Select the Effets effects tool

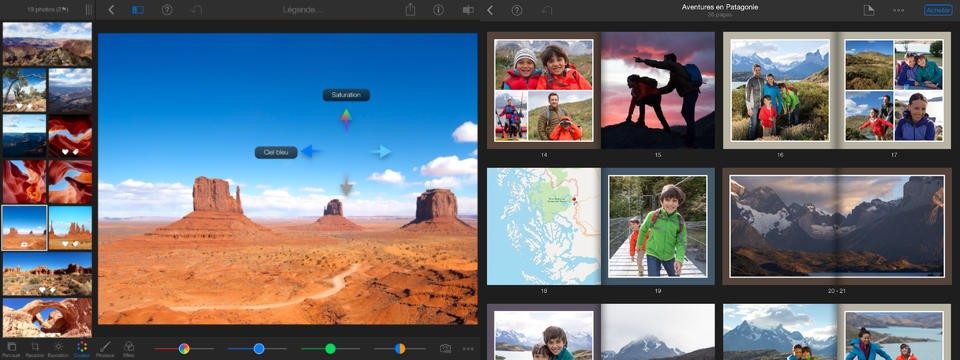click(x=129, y=349)
